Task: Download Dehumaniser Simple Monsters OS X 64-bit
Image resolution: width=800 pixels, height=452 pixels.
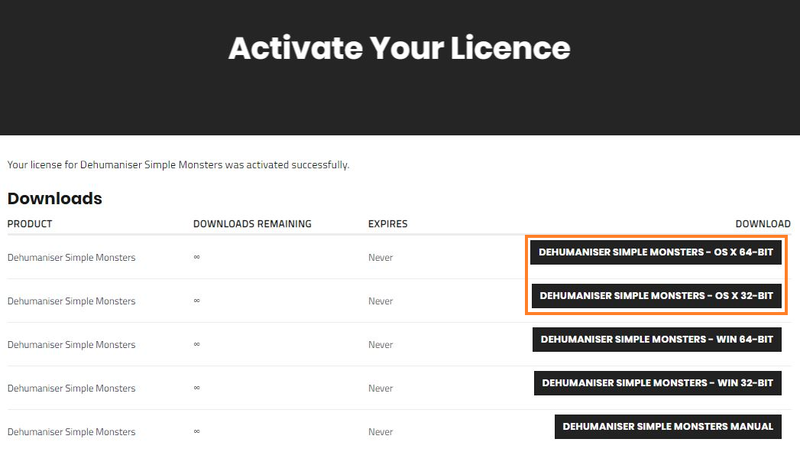Action: coord(656,252)
